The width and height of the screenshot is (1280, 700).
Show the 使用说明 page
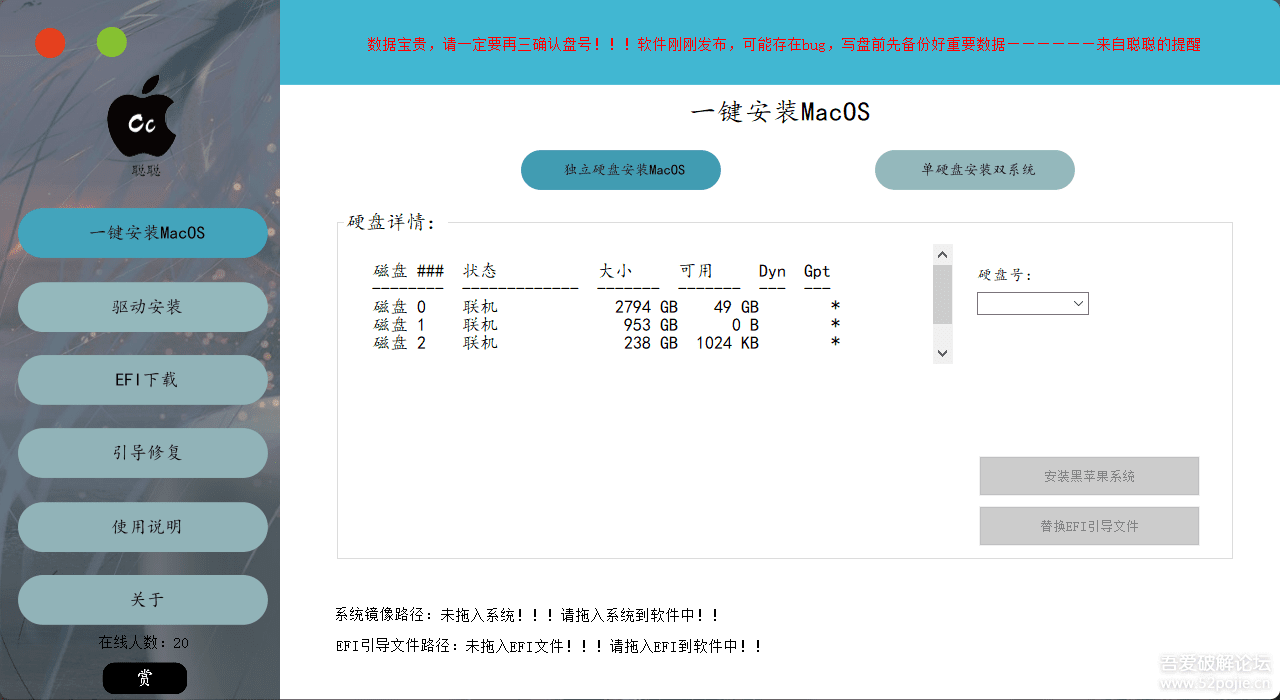(x=143, y=527)
